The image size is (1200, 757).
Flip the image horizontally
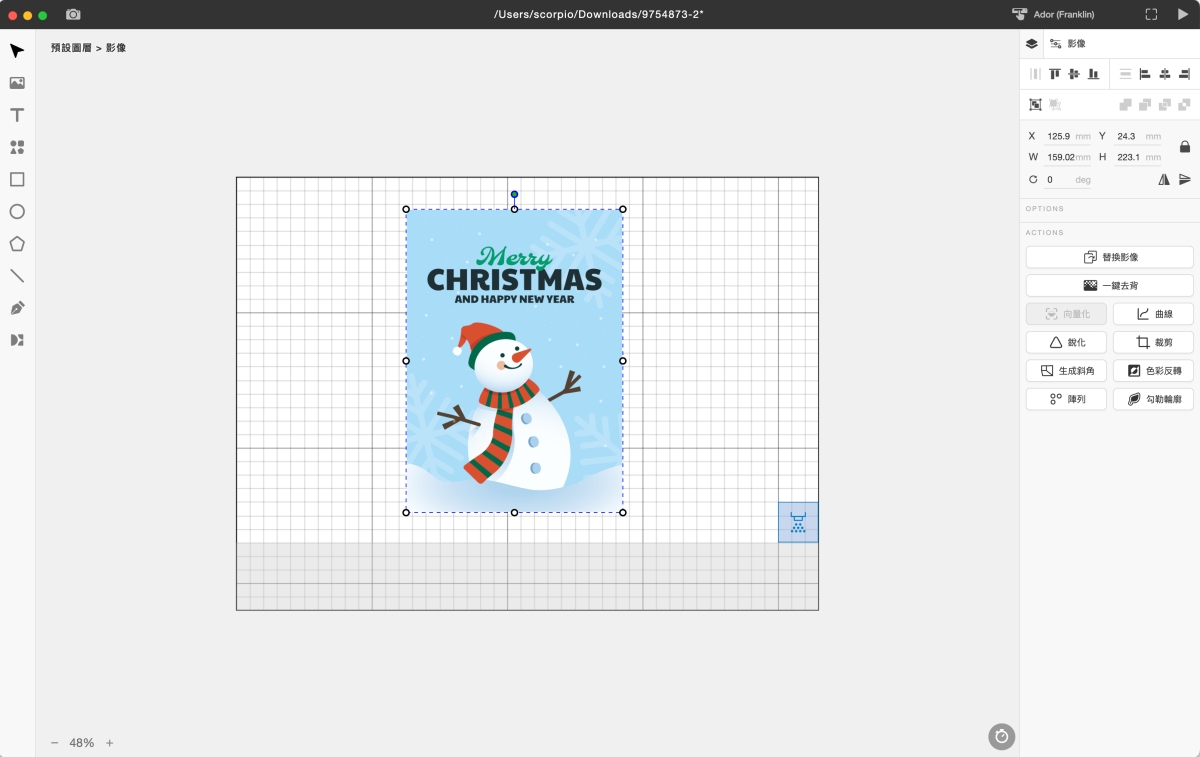(x=1164, y=180)
